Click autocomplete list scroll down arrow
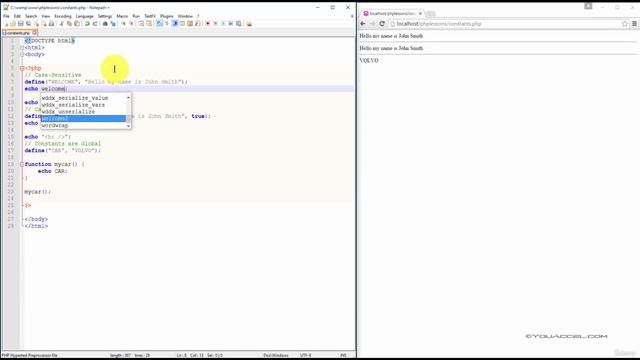640x360 pixels. coord(129,126)
